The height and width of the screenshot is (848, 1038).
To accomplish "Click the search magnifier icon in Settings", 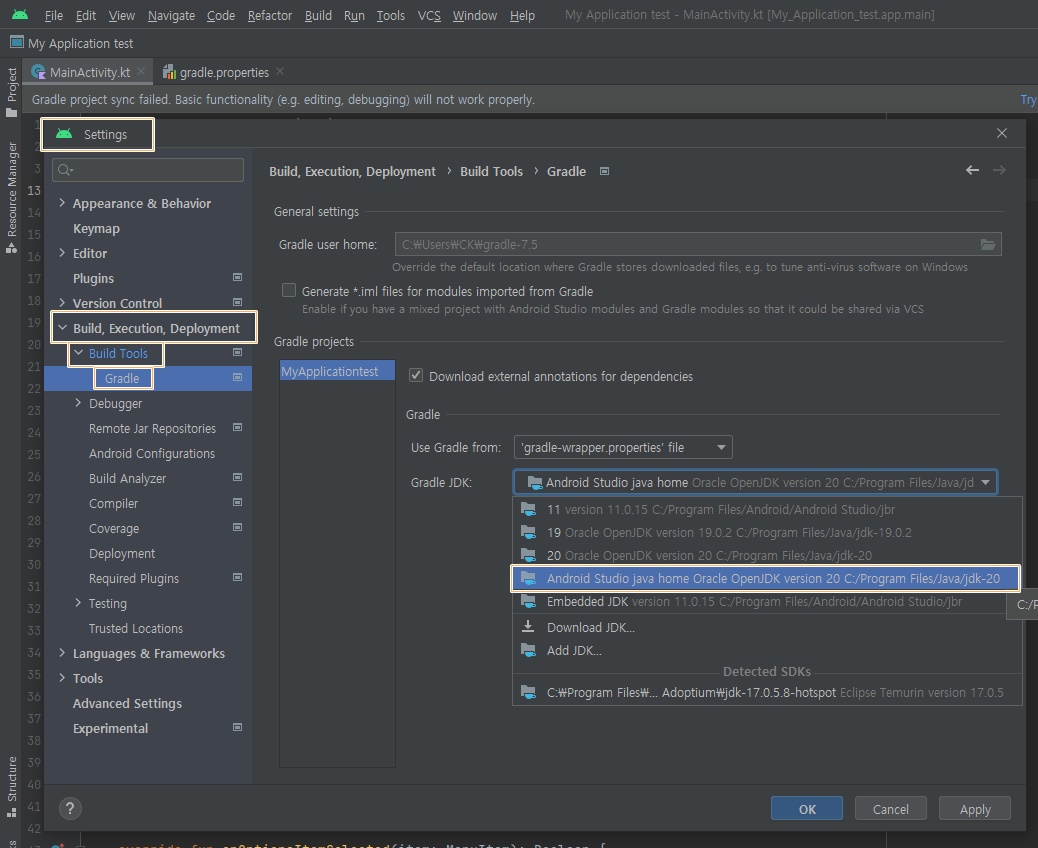I will tap(65, 170).
